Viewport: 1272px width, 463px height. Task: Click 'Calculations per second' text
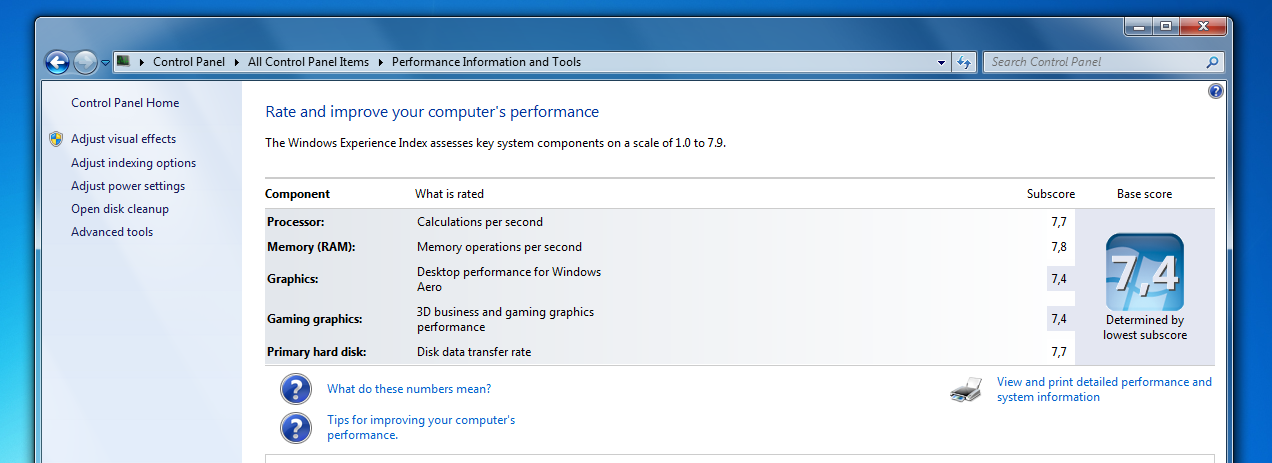pos(480,222)
